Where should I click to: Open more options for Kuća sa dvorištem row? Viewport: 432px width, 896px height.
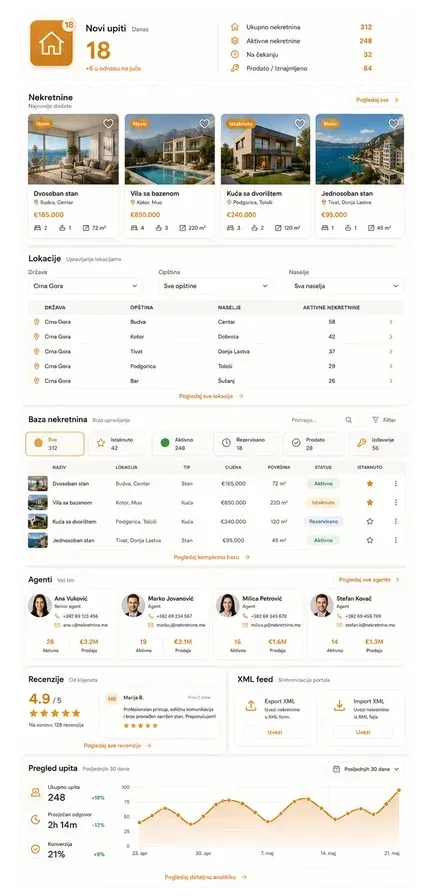pos(395,521)
